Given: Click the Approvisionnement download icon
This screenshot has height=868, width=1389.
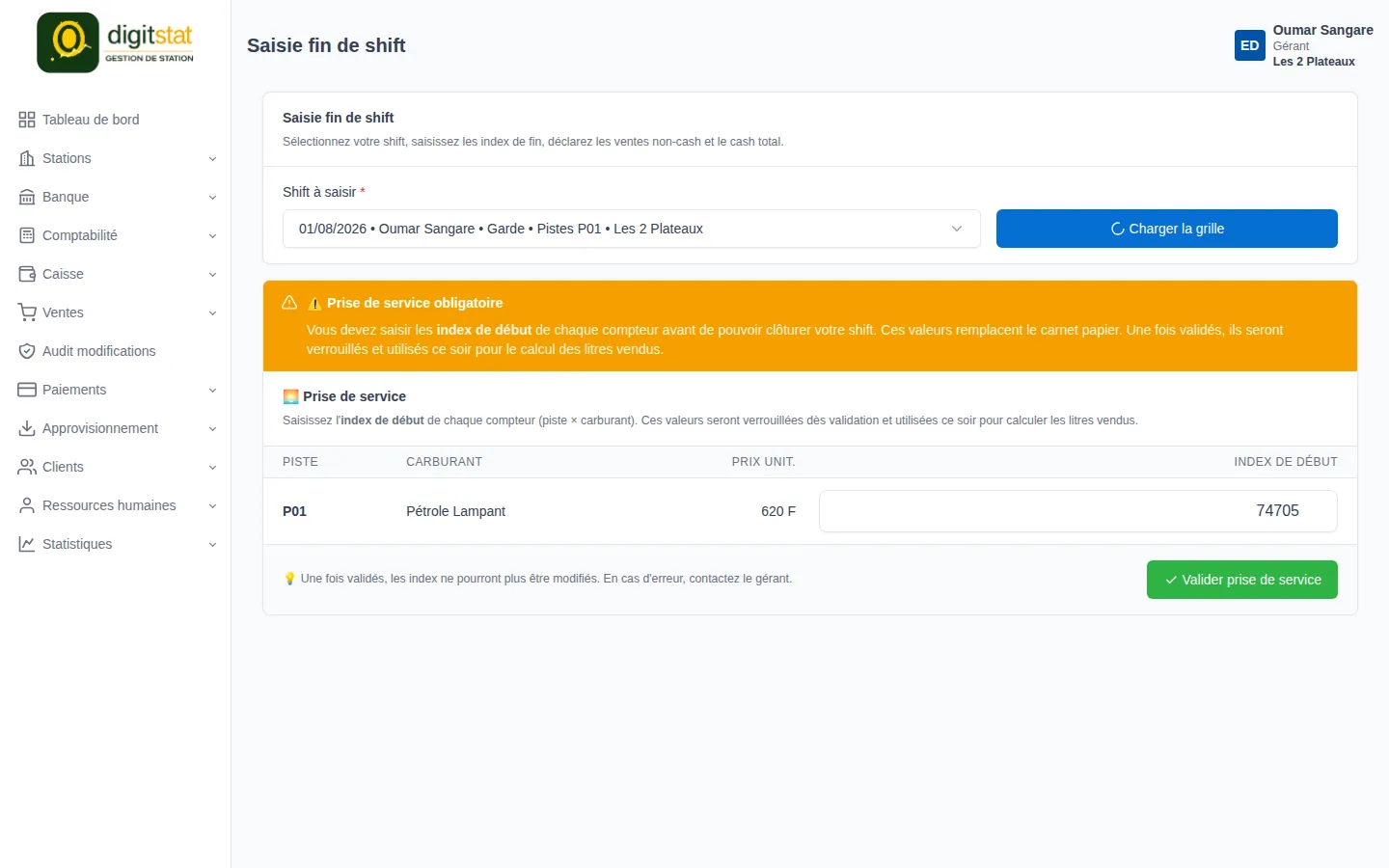Looking at the screenshot, I should click(27, 428).
